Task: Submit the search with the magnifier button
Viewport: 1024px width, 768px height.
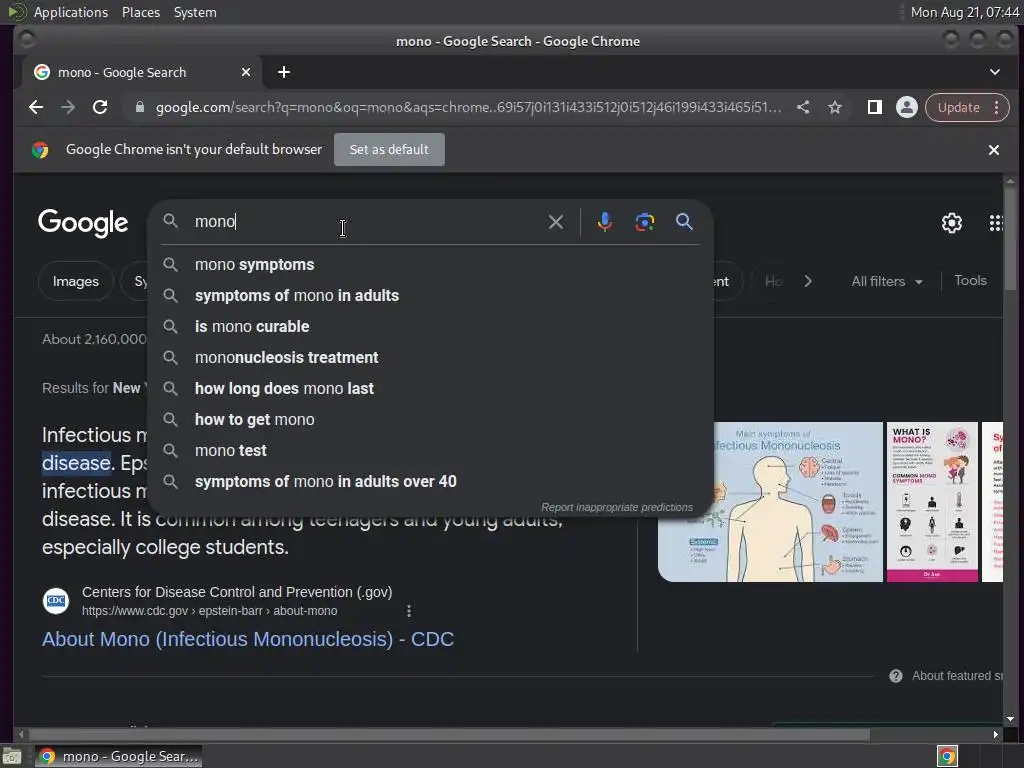Action: tap(684, 222)
